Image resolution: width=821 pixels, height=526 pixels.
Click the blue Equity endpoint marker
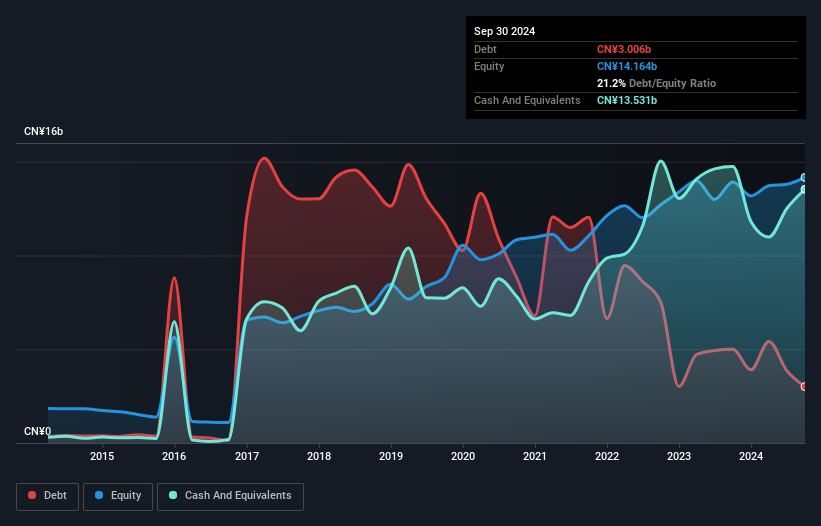click(x=804, y=178)
